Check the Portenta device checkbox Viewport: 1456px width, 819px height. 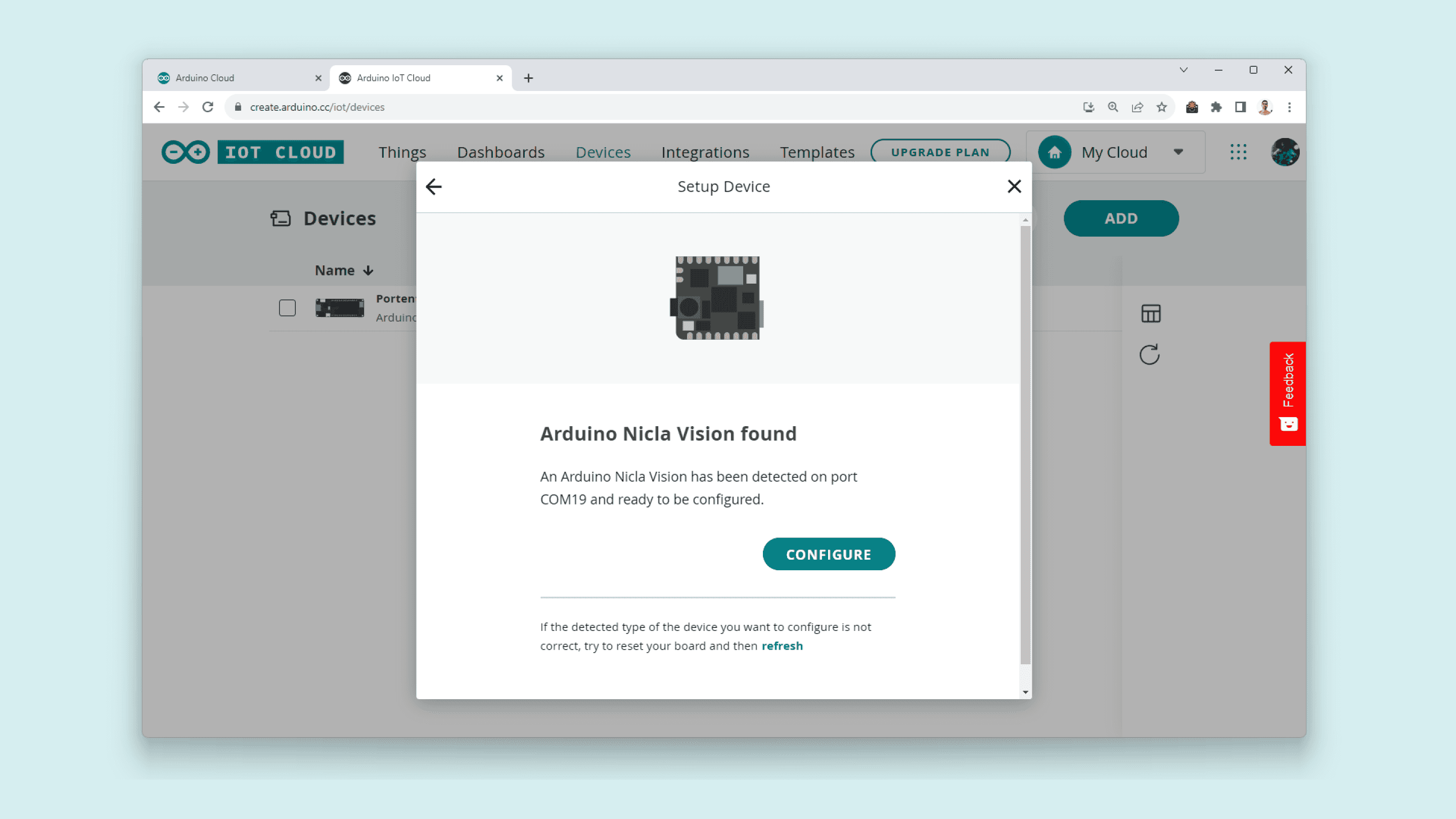pyautogui.click(x=287, y=308)
